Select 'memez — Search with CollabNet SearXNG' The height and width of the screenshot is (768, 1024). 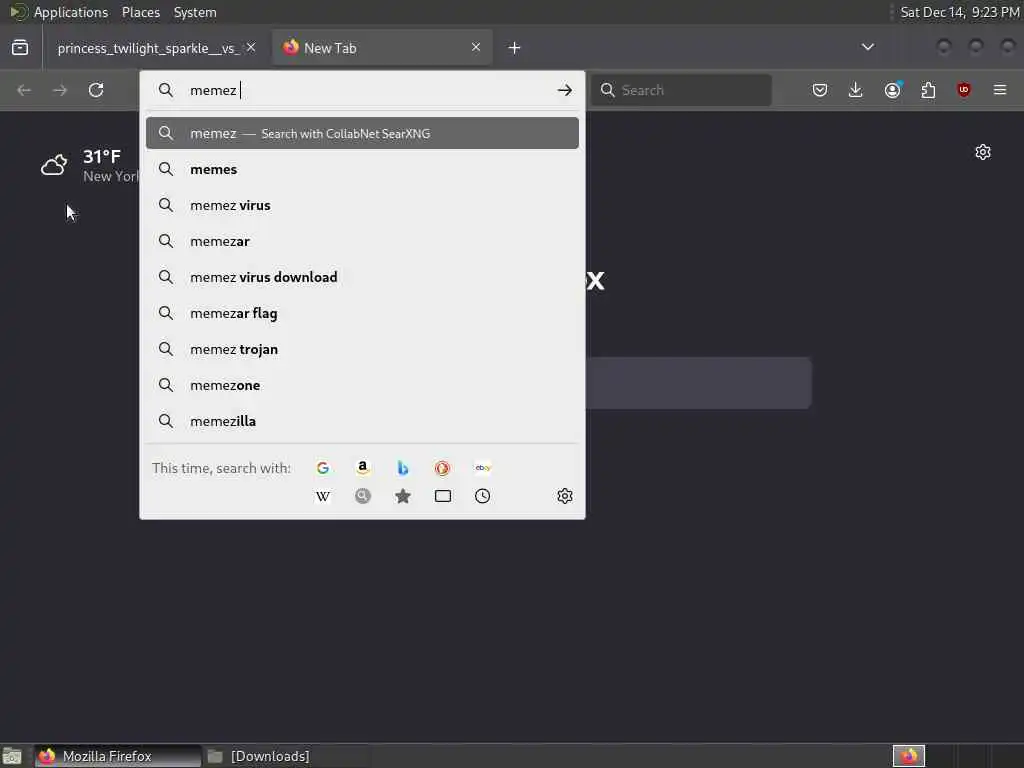click(362, 133)
